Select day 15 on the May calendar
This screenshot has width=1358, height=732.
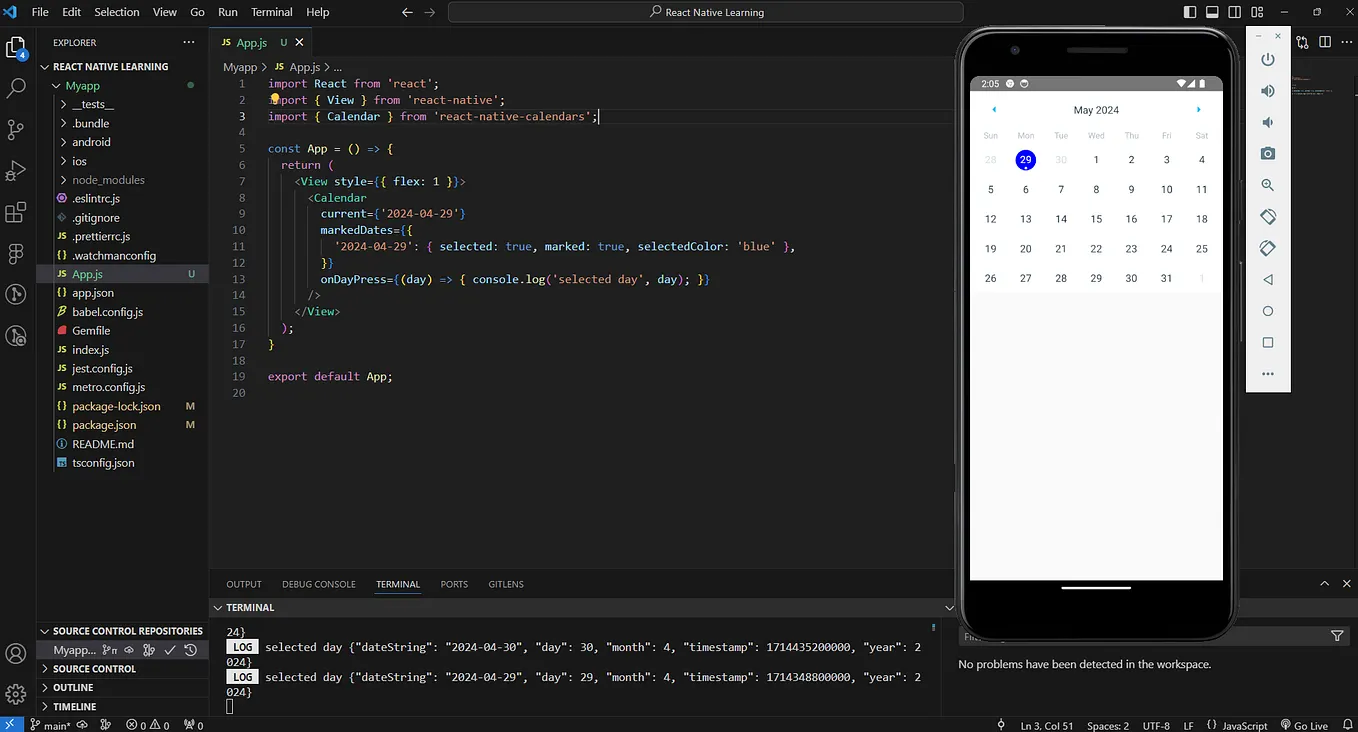click(x=1096, y=218)
